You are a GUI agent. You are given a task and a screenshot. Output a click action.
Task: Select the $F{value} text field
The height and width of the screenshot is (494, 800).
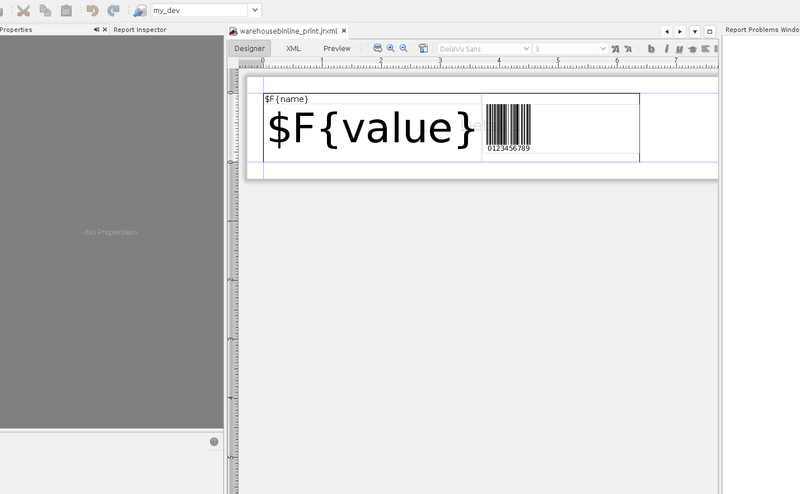pos(371,129)
